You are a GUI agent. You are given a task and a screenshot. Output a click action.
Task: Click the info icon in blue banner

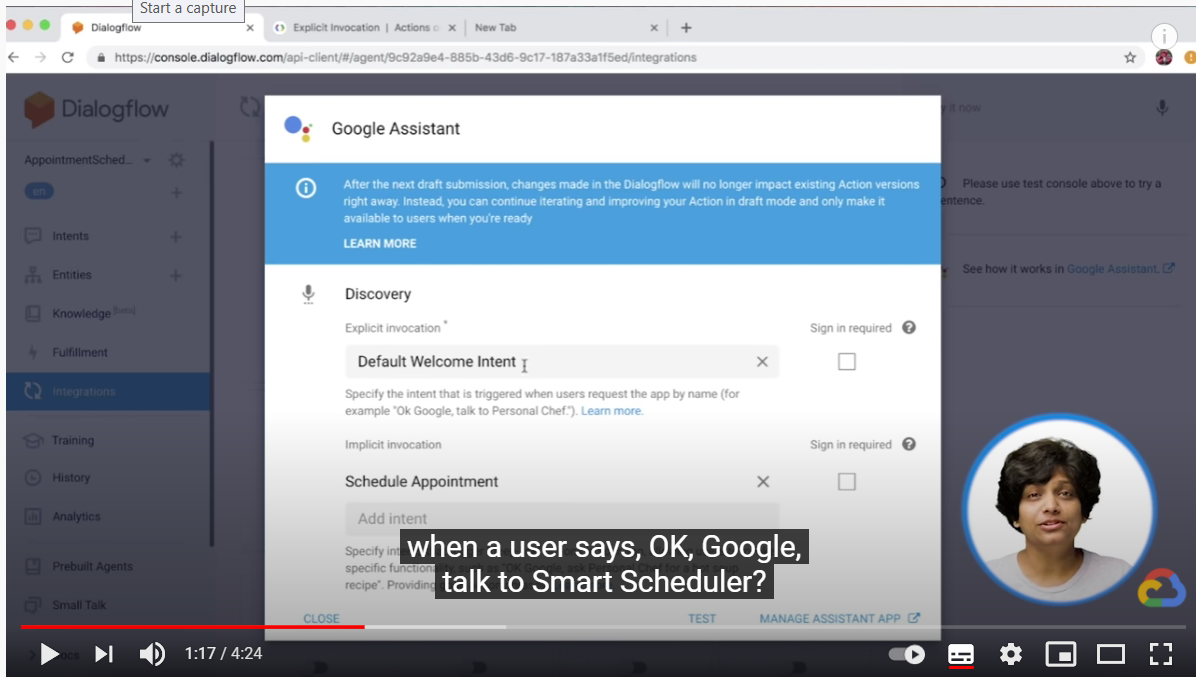coord(306,188)
